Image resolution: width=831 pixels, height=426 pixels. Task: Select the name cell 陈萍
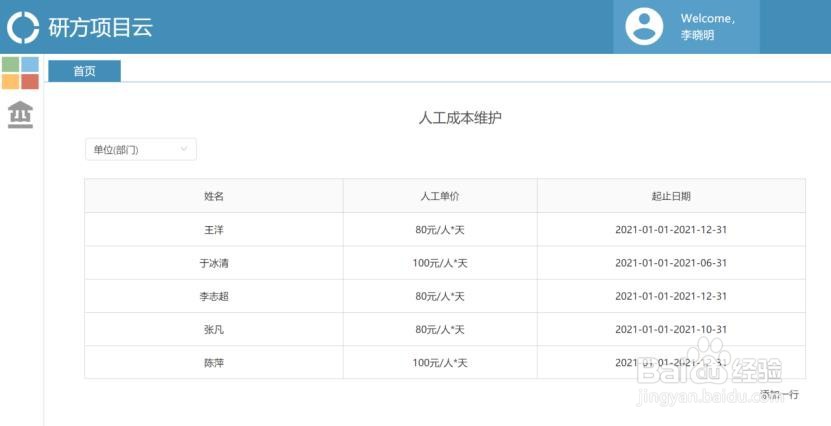coord(214,363)
